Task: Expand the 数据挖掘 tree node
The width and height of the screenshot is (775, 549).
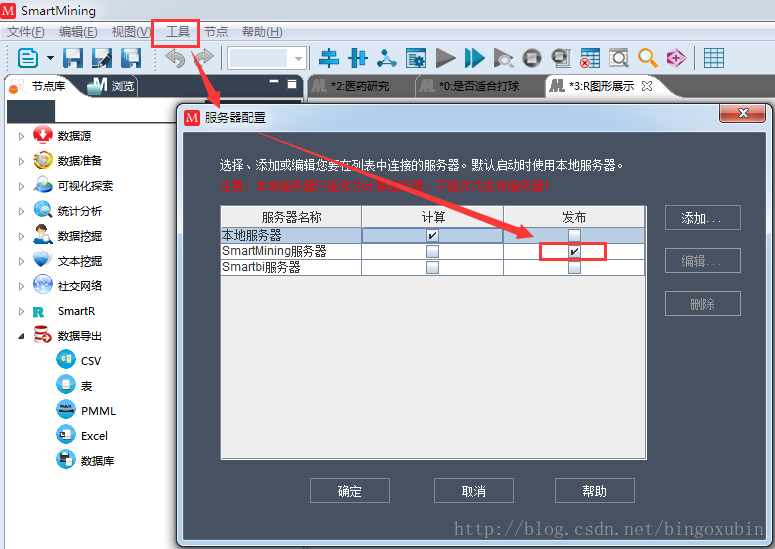Action: click(x=21, y=236)
